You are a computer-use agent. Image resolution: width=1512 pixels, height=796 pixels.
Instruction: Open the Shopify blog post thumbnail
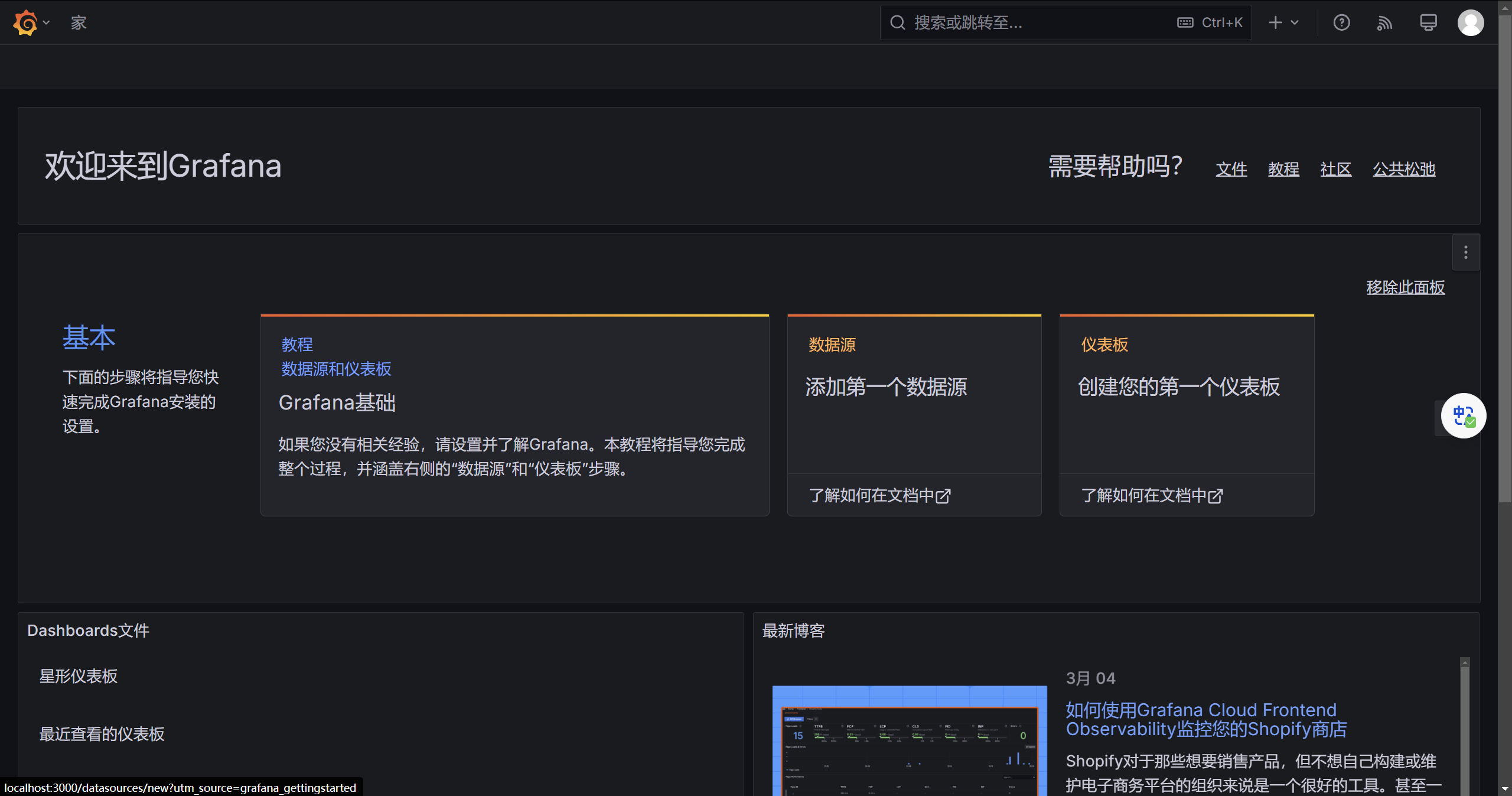(910, 740)
